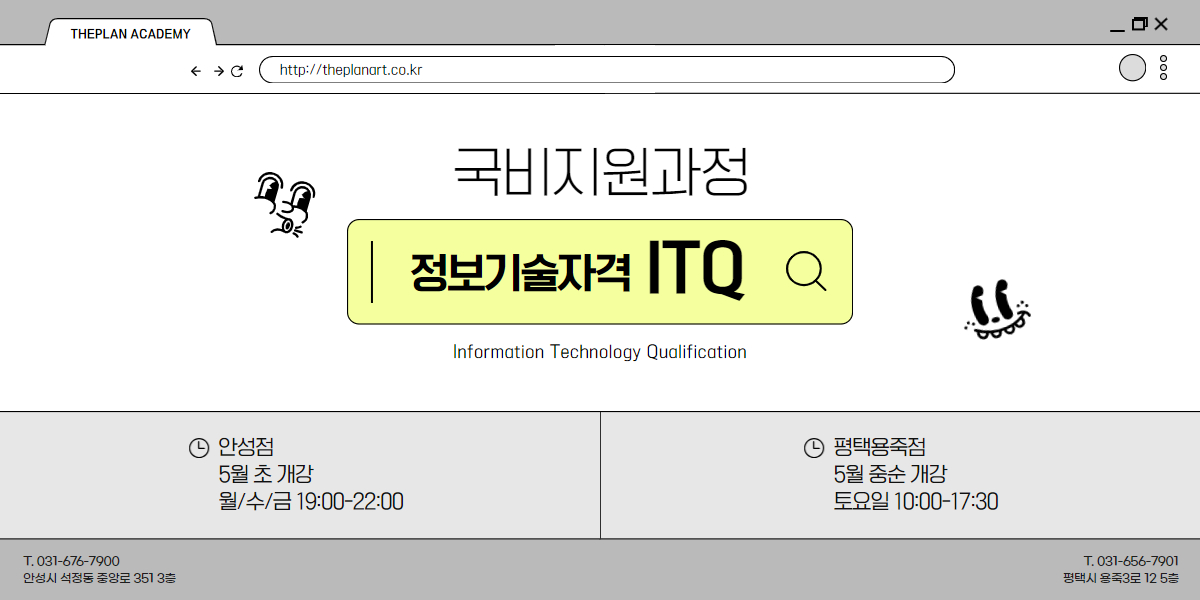Viewport: 1200px width, 600px height.
Task: Click address 평택시 용죽3로 12 5층
Action: [1121, 578]
